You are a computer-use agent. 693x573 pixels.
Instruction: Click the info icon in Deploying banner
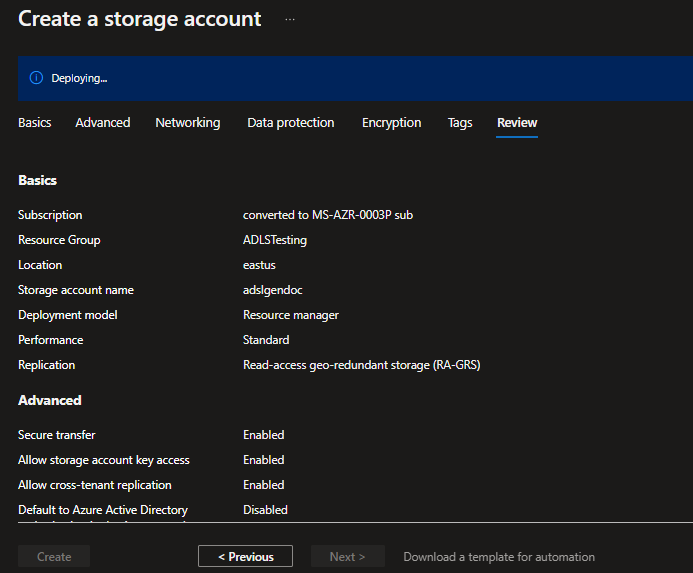coord(36,78)
